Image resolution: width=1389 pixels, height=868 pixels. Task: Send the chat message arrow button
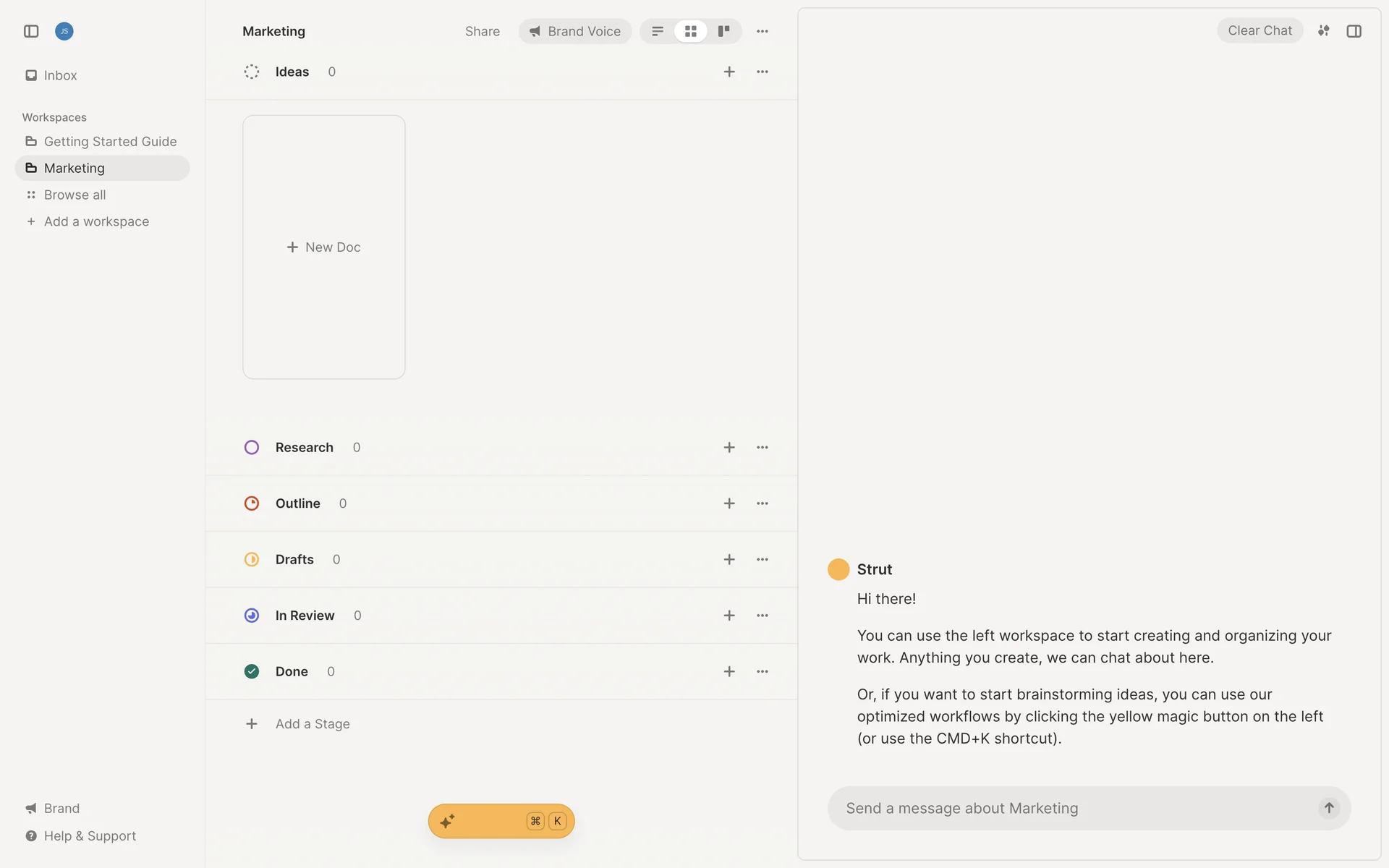click(x=1329, y=808)
